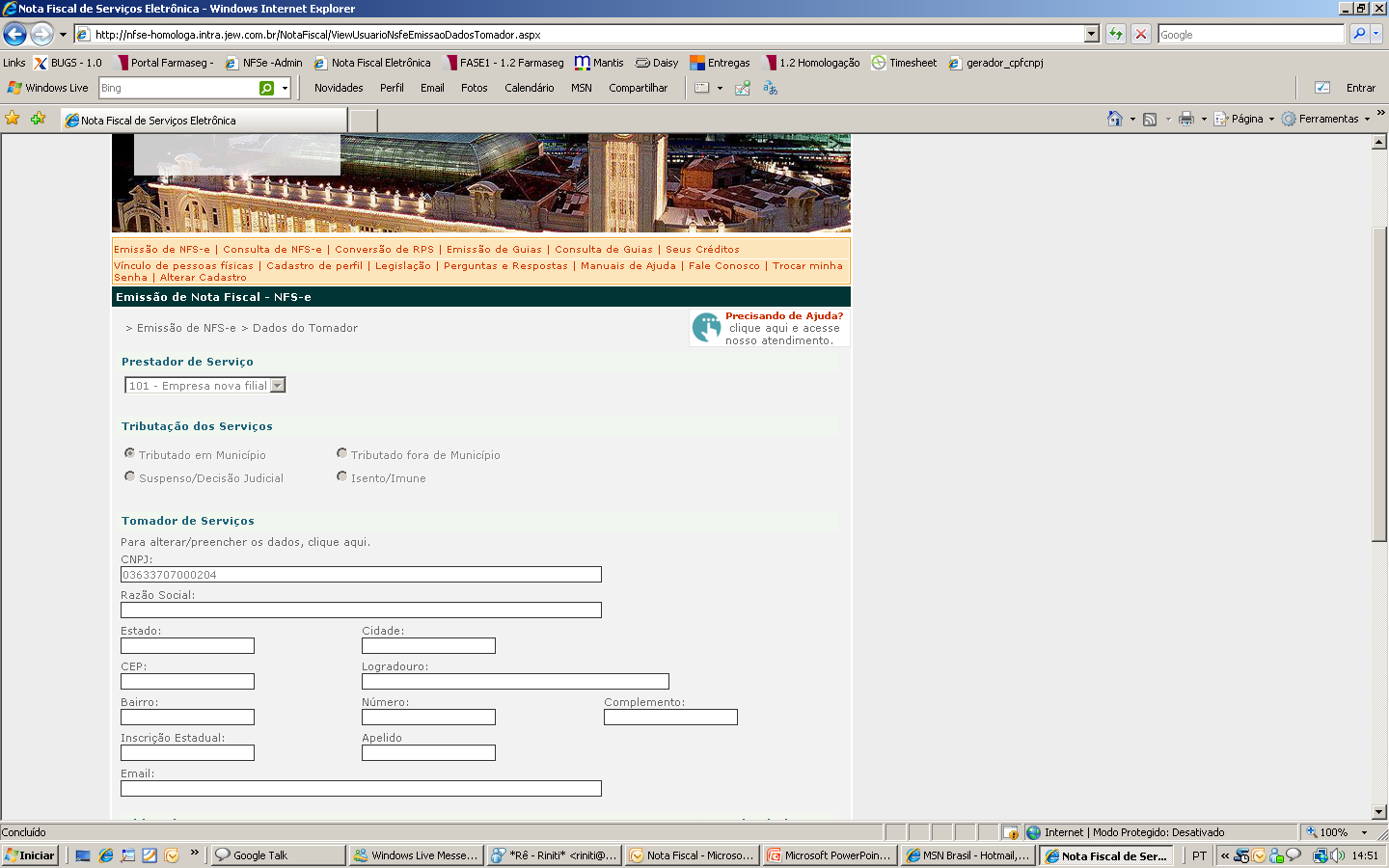Click the Manuais de Ajuda link
This screenshot has width=1389, height=868.
pos(629,266)
